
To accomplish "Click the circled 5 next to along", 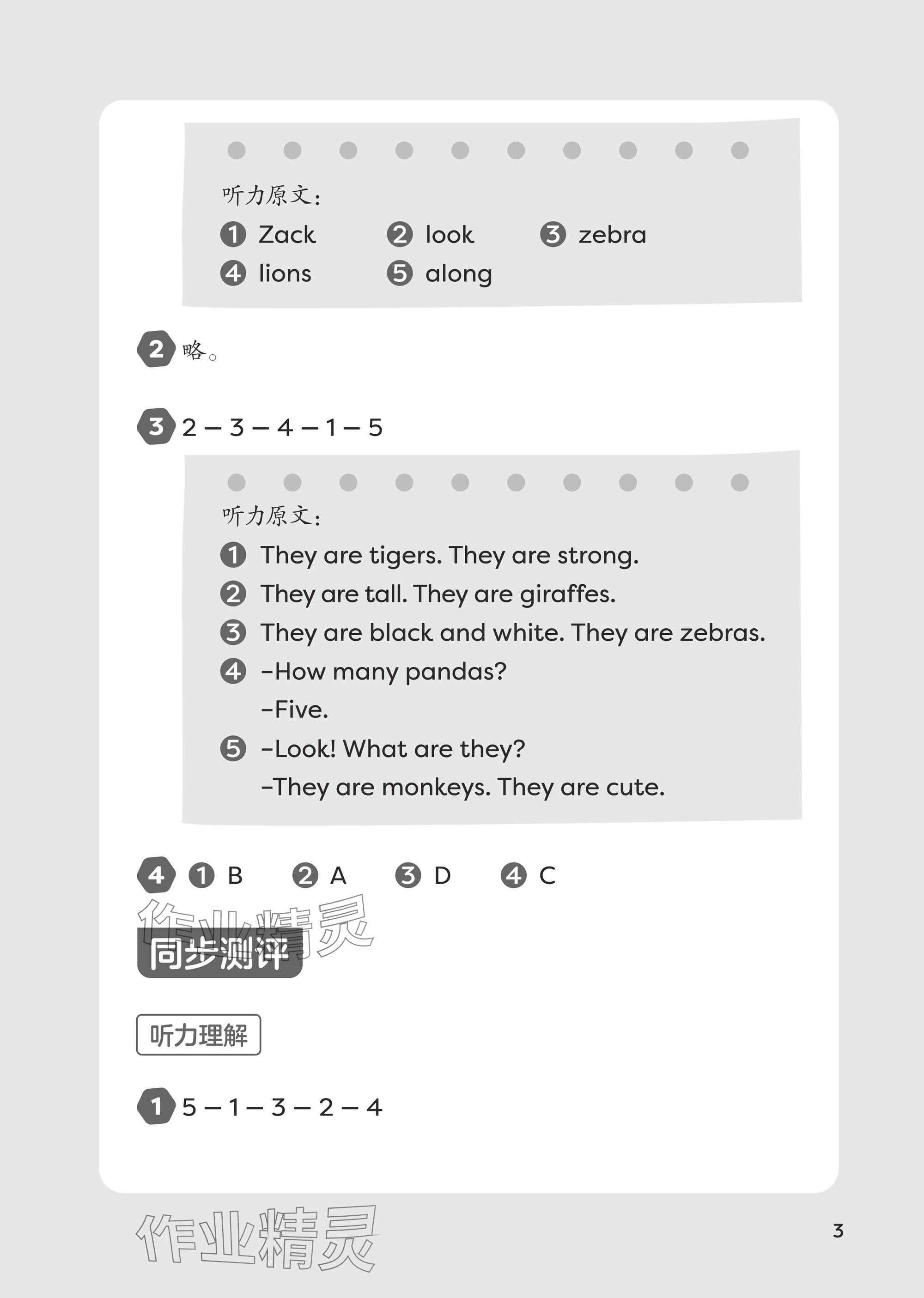I will [x=400, y=273].
